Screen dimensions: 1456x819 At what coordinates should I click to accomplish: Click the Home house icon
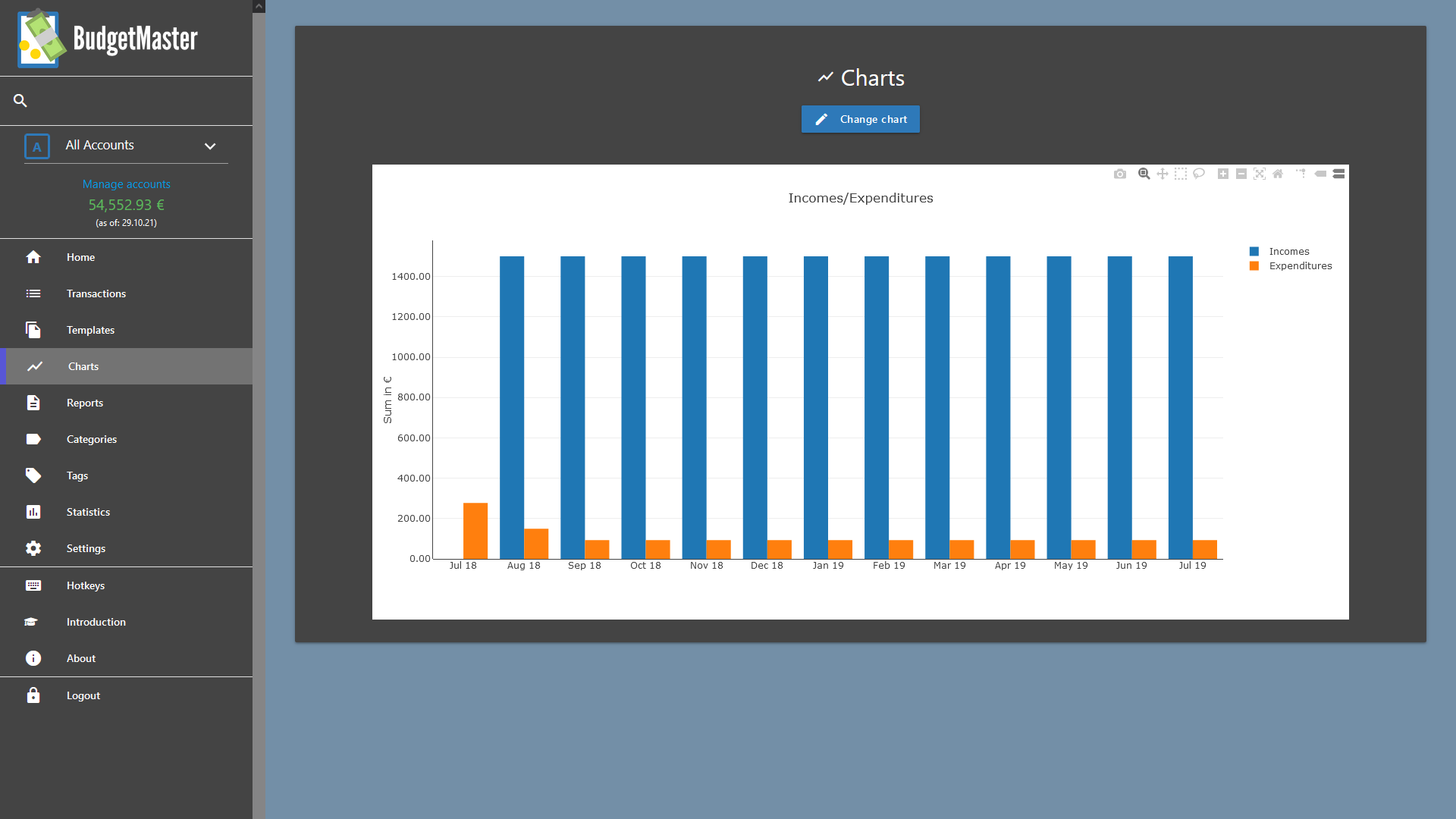pos(33,257)
